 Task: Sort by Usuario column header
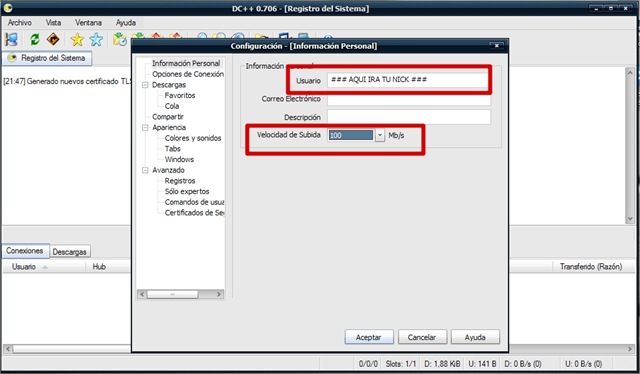pyautogui.click(x=44, y=267)
